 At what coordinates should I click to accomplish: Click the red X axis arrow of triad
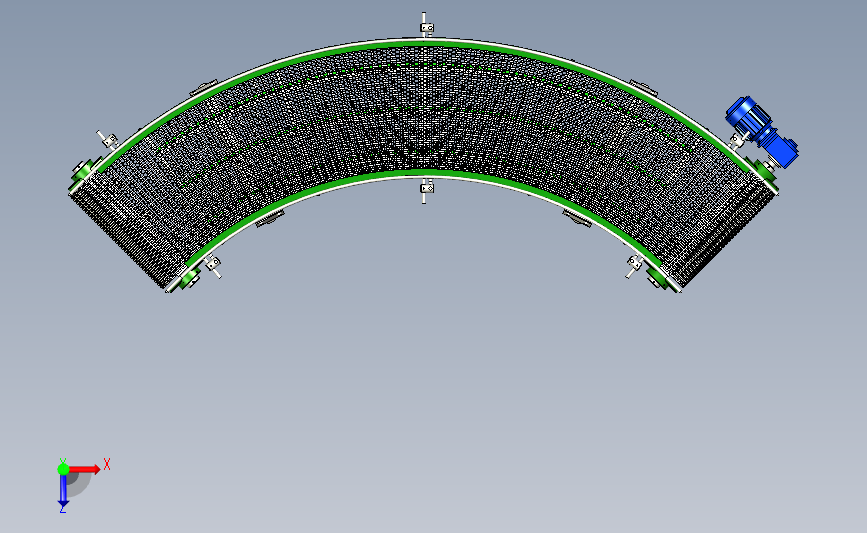[85, 469]
